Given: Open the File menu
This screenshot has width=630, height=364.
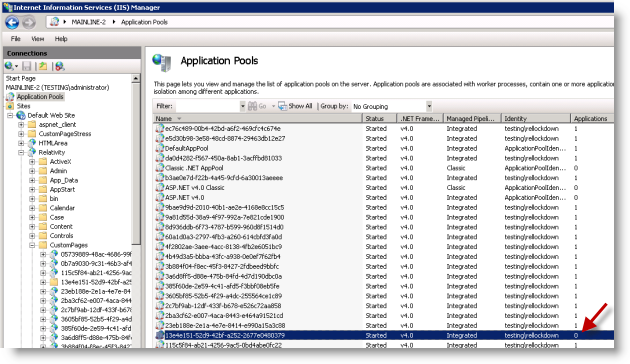Looking at the screenshot, I should tap(16, 39).
